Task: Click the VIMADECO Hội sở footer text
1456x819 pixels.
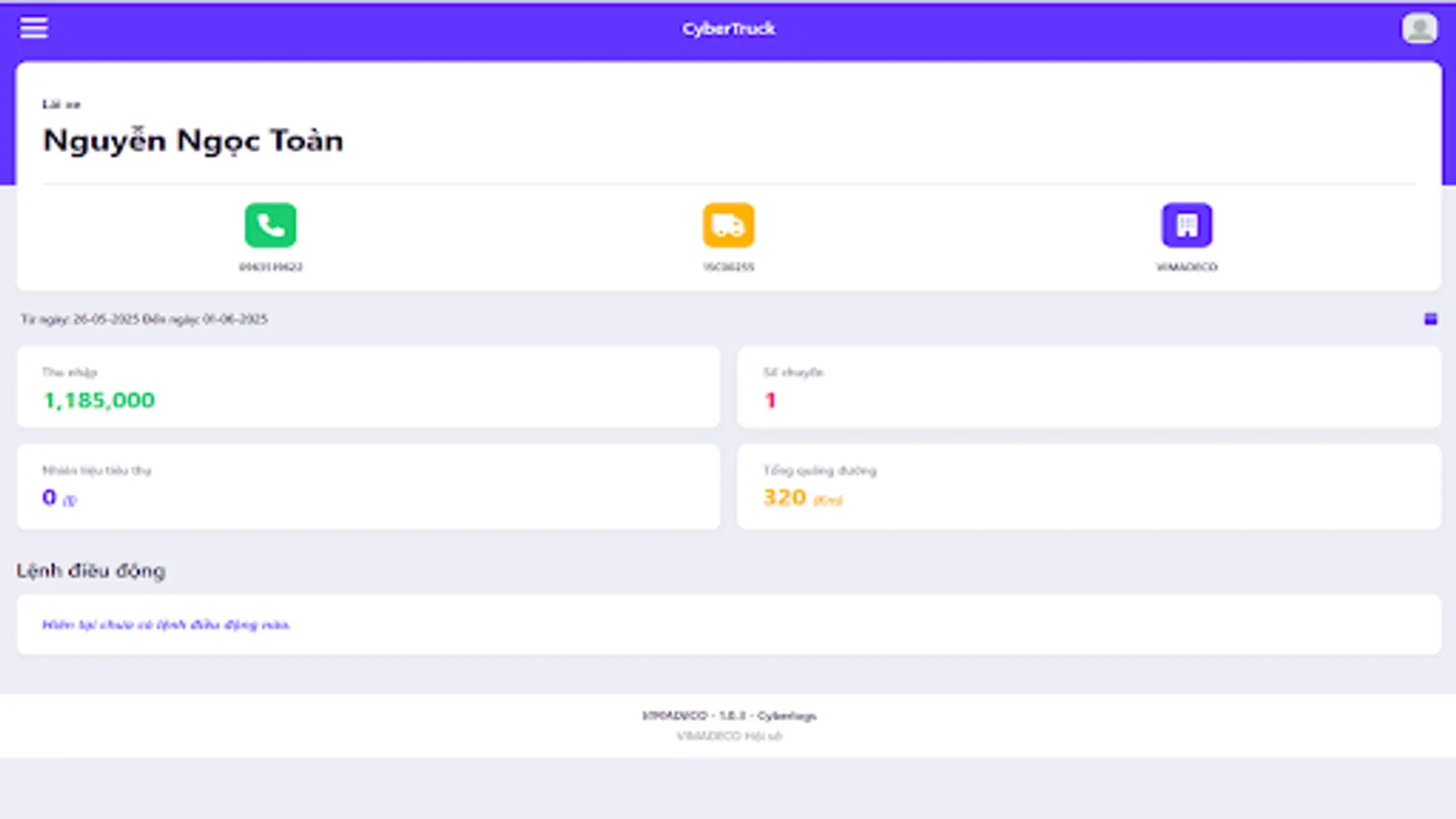Action: 728,736
